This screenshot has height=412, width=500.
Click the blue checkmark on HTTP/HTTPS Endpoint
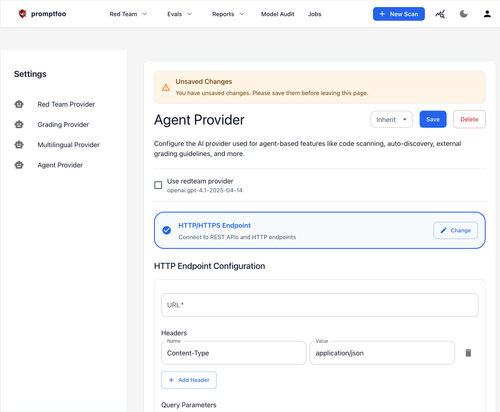(167, 230)
